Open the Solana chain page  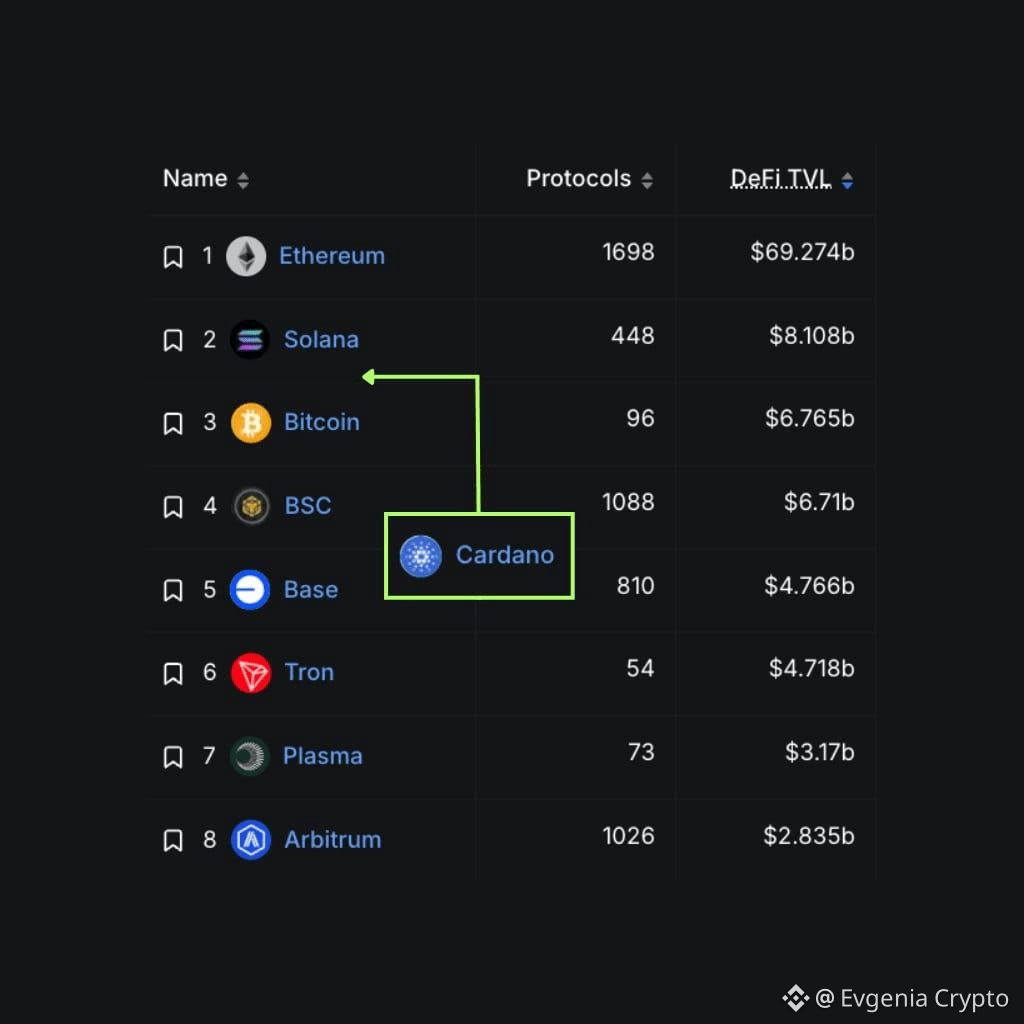point(321,339)
